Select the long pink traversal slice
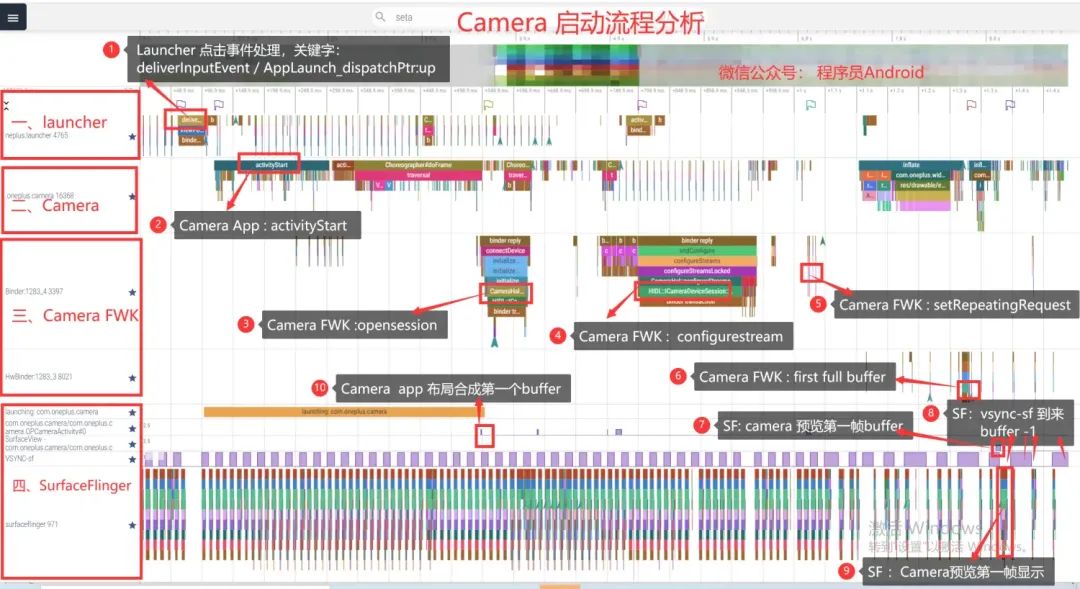 tap(418, 176)
